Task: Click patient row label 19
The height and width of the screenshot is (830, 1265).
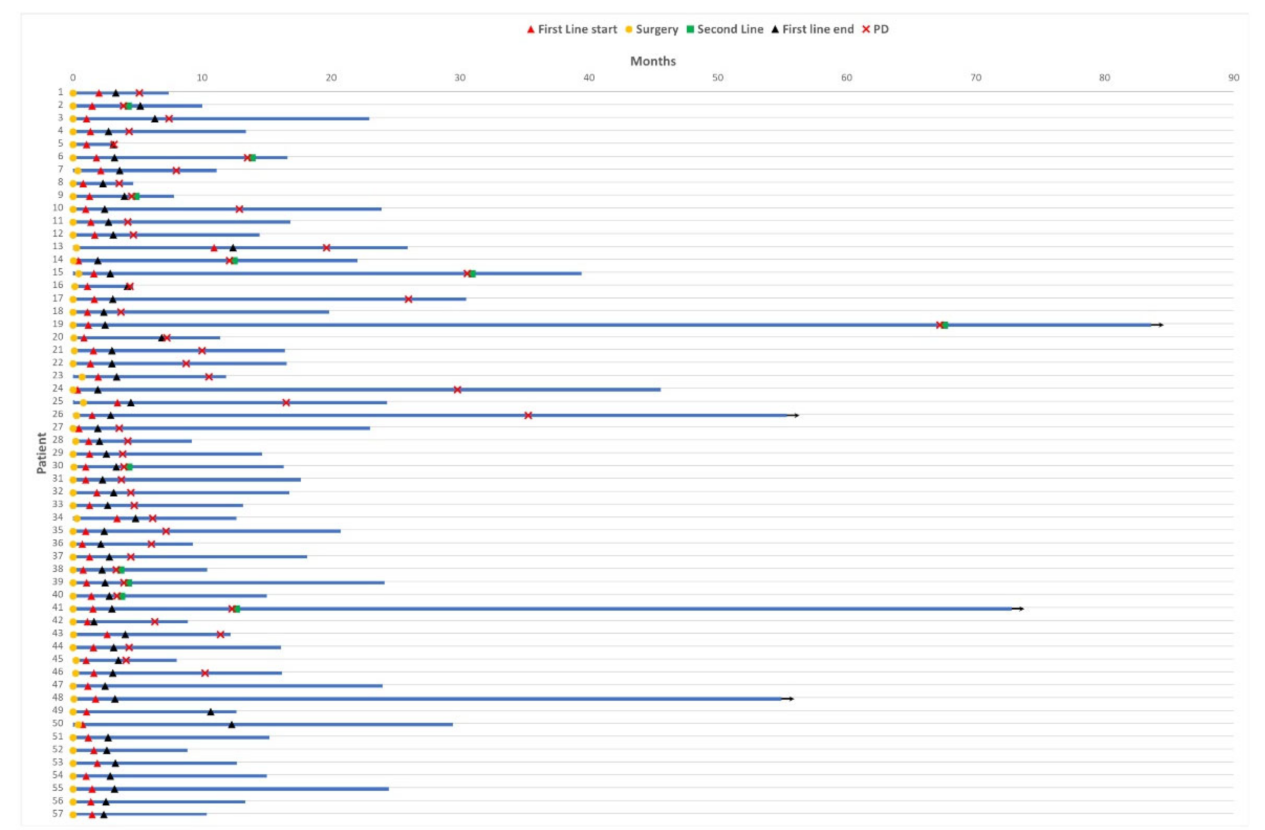Action: pos(58,324)
